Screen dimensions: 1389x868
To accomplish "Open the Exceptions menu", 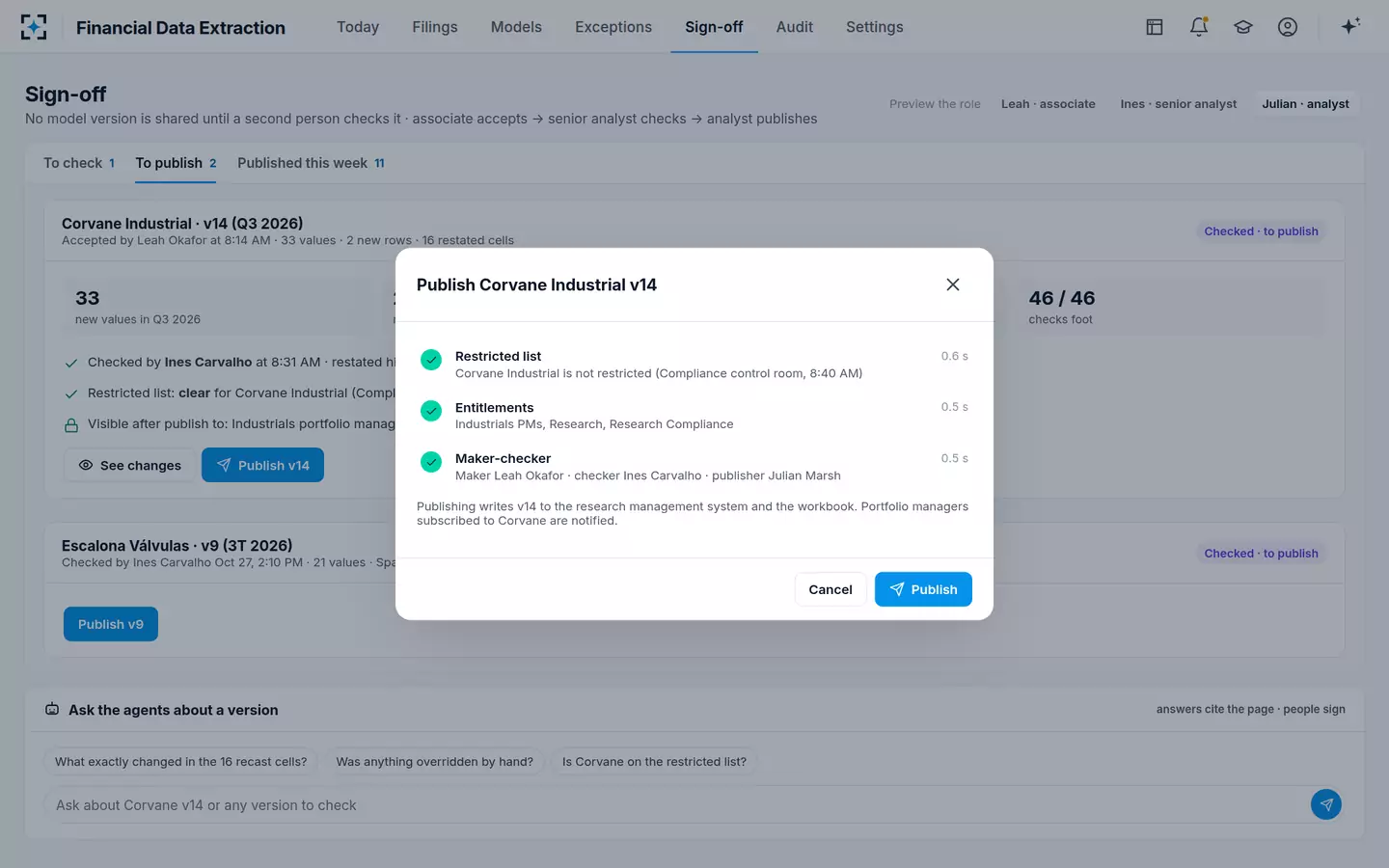I will pyautogui.click(x=613, y=27).
